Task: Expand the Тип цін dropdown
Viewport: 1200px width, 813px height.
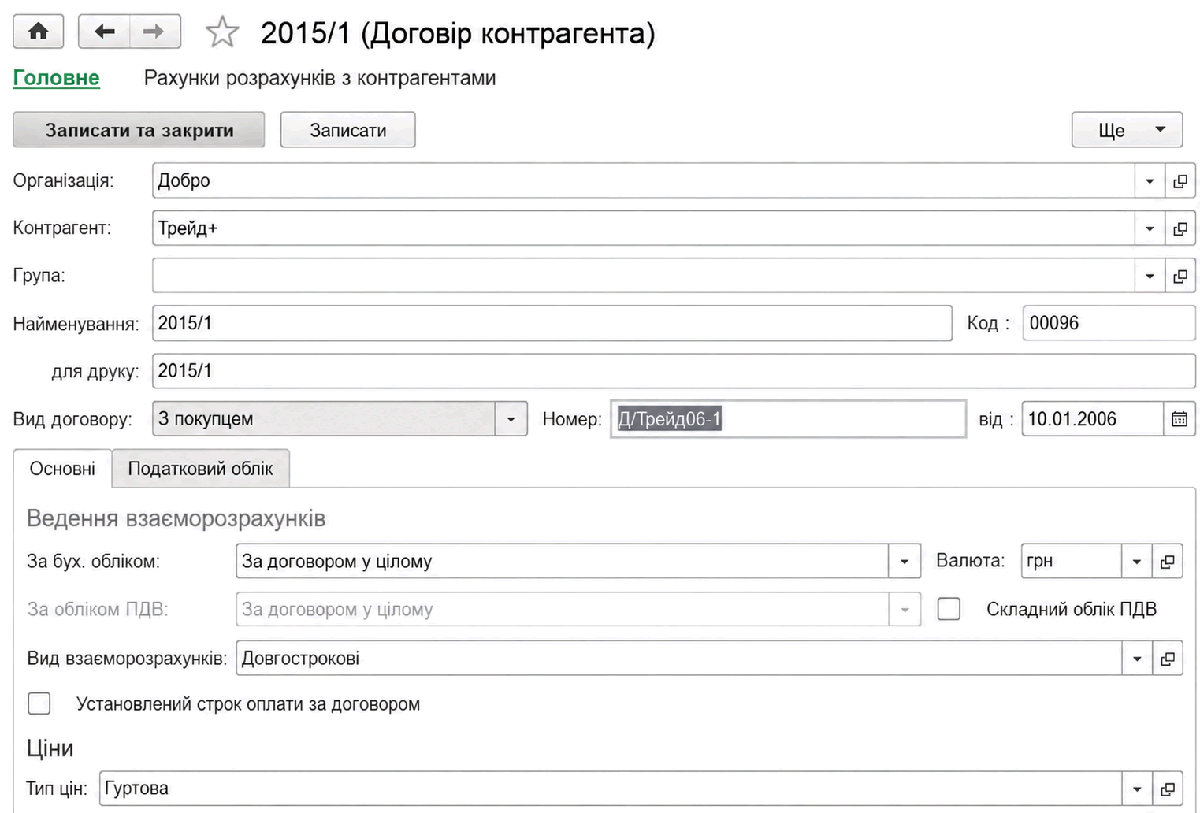Action: 1137,788
